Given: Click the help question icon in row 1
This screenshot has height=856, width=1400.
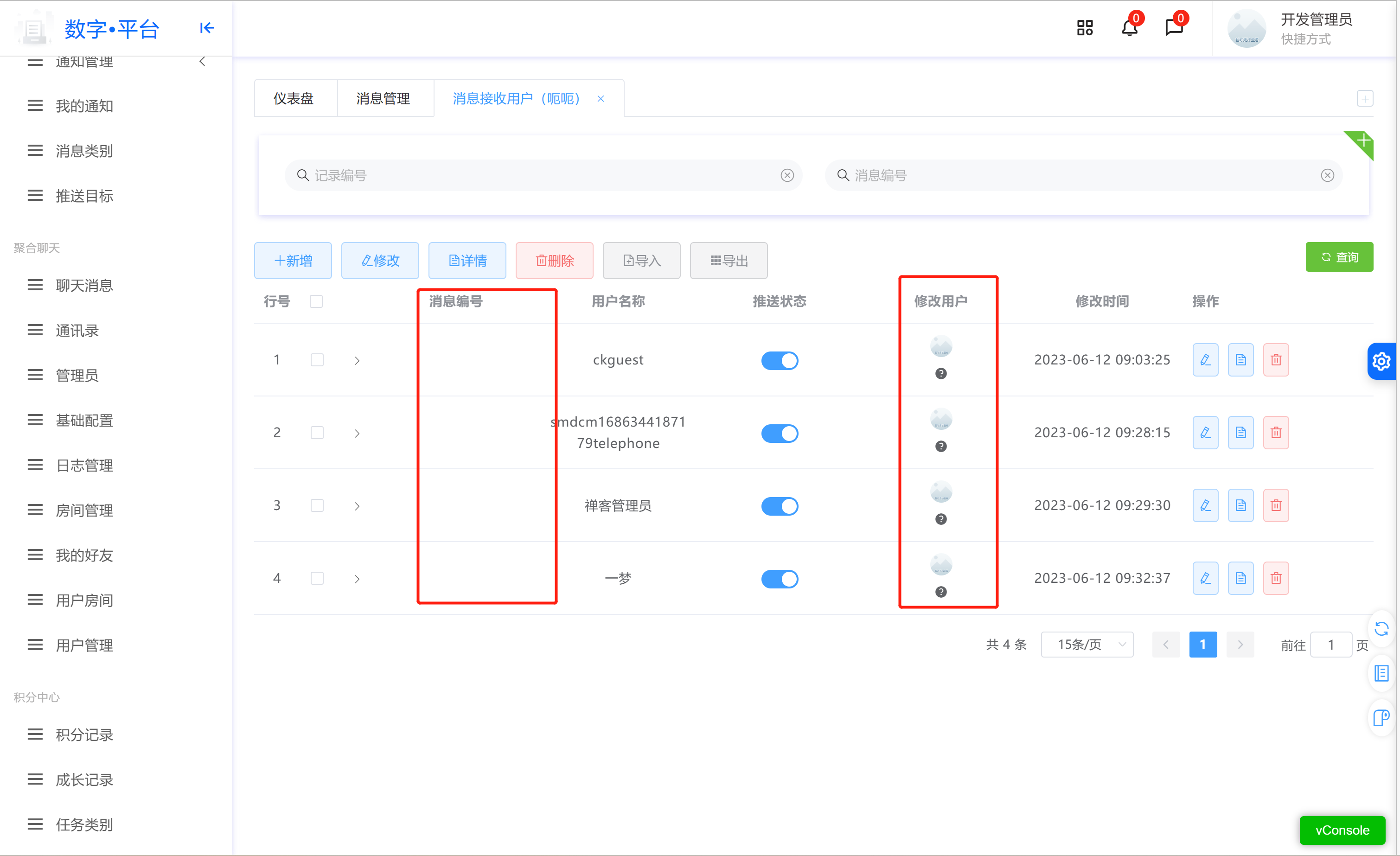Looking at the screenshot, I should click(941, 373).
